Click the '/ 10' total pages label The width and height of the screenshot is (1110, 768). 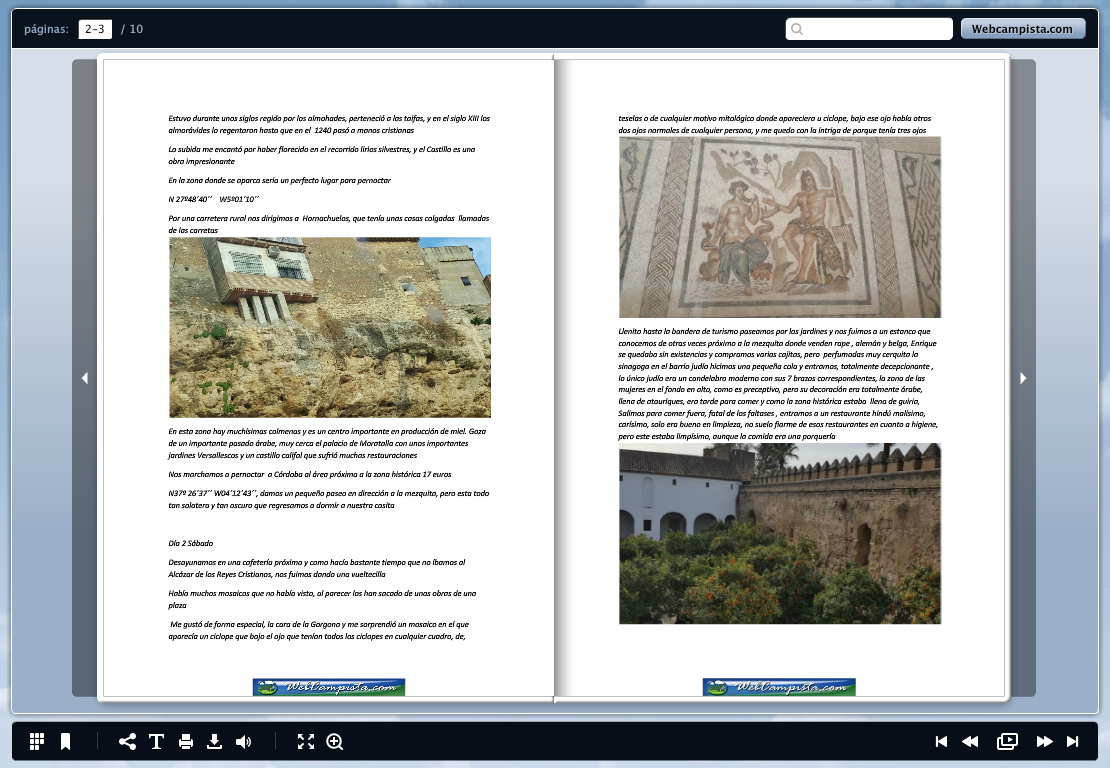click(132, 29)
